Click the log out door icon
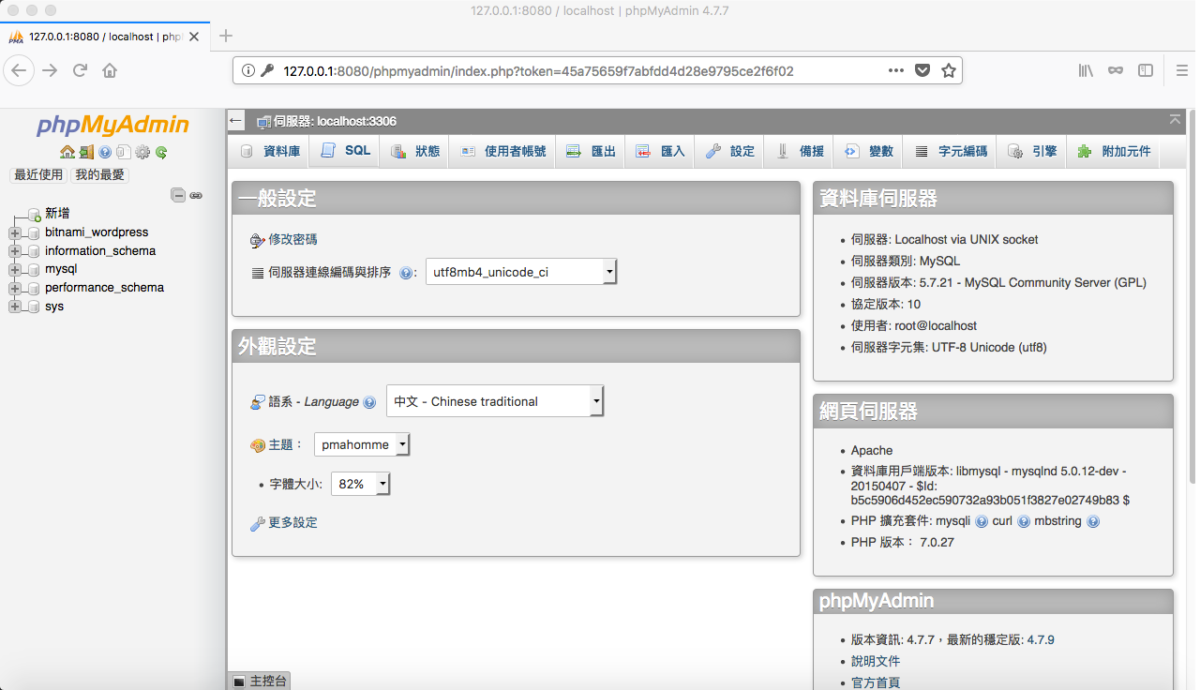Screen dimensions: 1200x690 click(87, 152)
